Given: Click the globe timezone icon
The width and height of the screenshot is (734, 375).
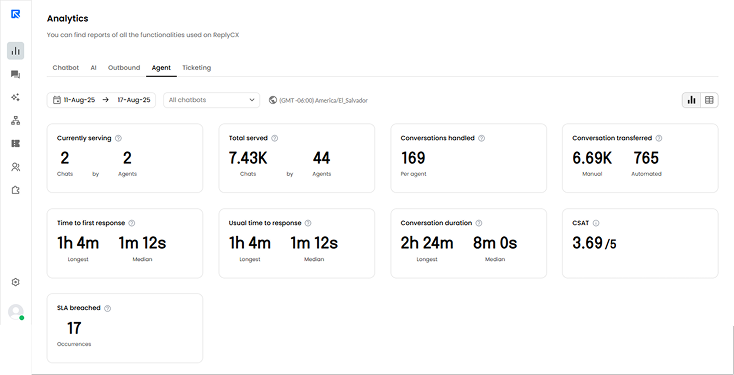Looking at the screenshot, I should point(273,100).
